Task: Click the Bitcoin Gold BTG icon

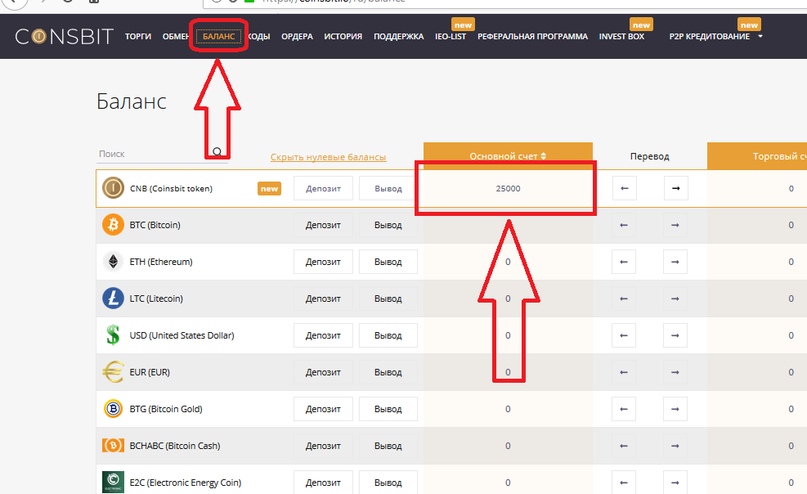Action: tap(113, 409)
